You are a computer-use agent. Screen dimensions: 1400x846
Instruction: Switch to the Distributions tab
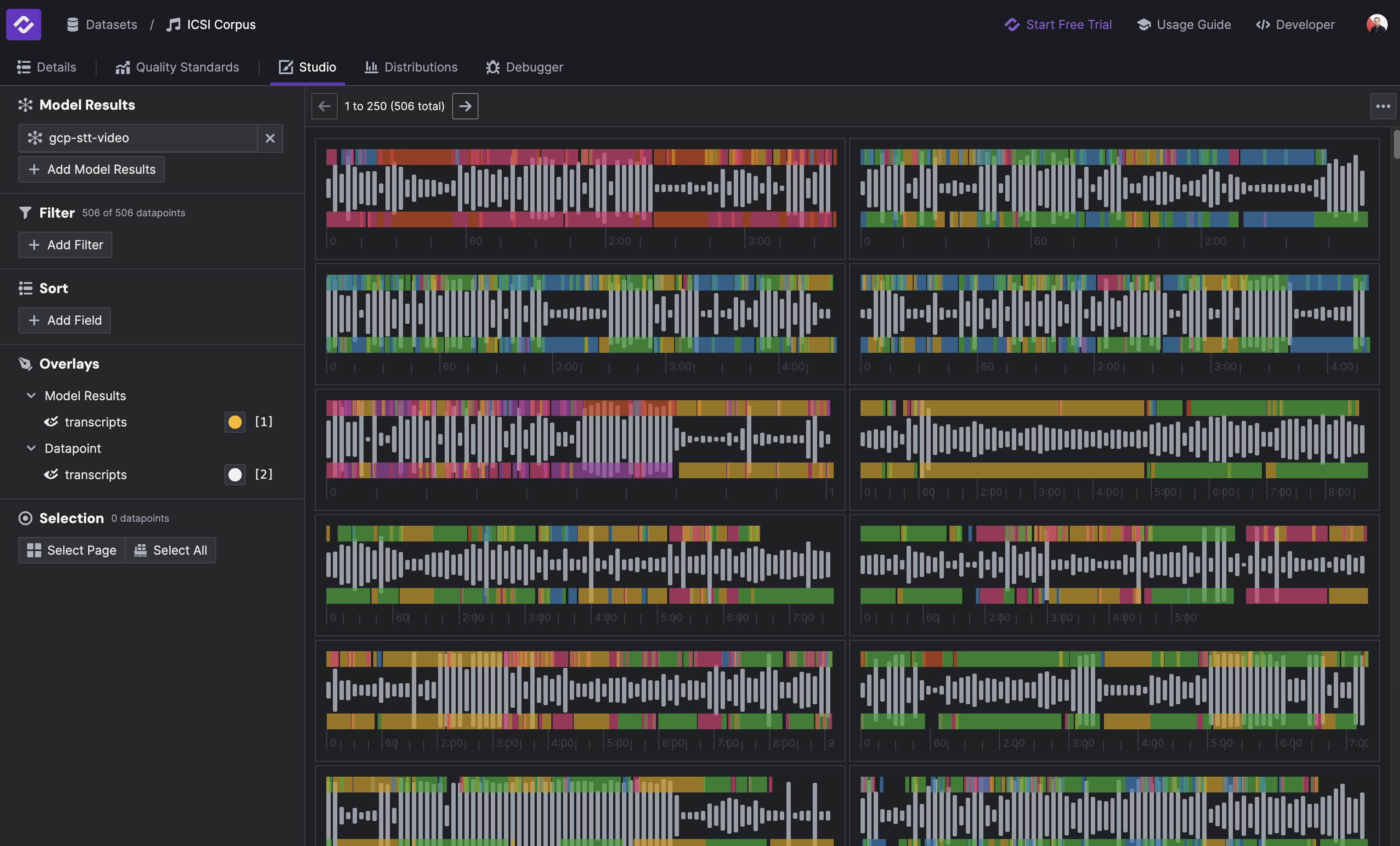click(411, 67)
